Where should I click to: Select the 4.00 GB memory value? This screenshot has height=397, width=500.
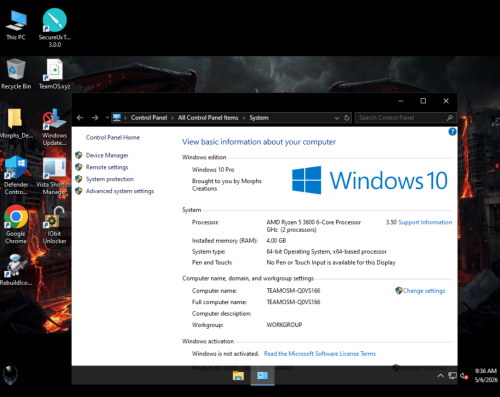(276, 241)
